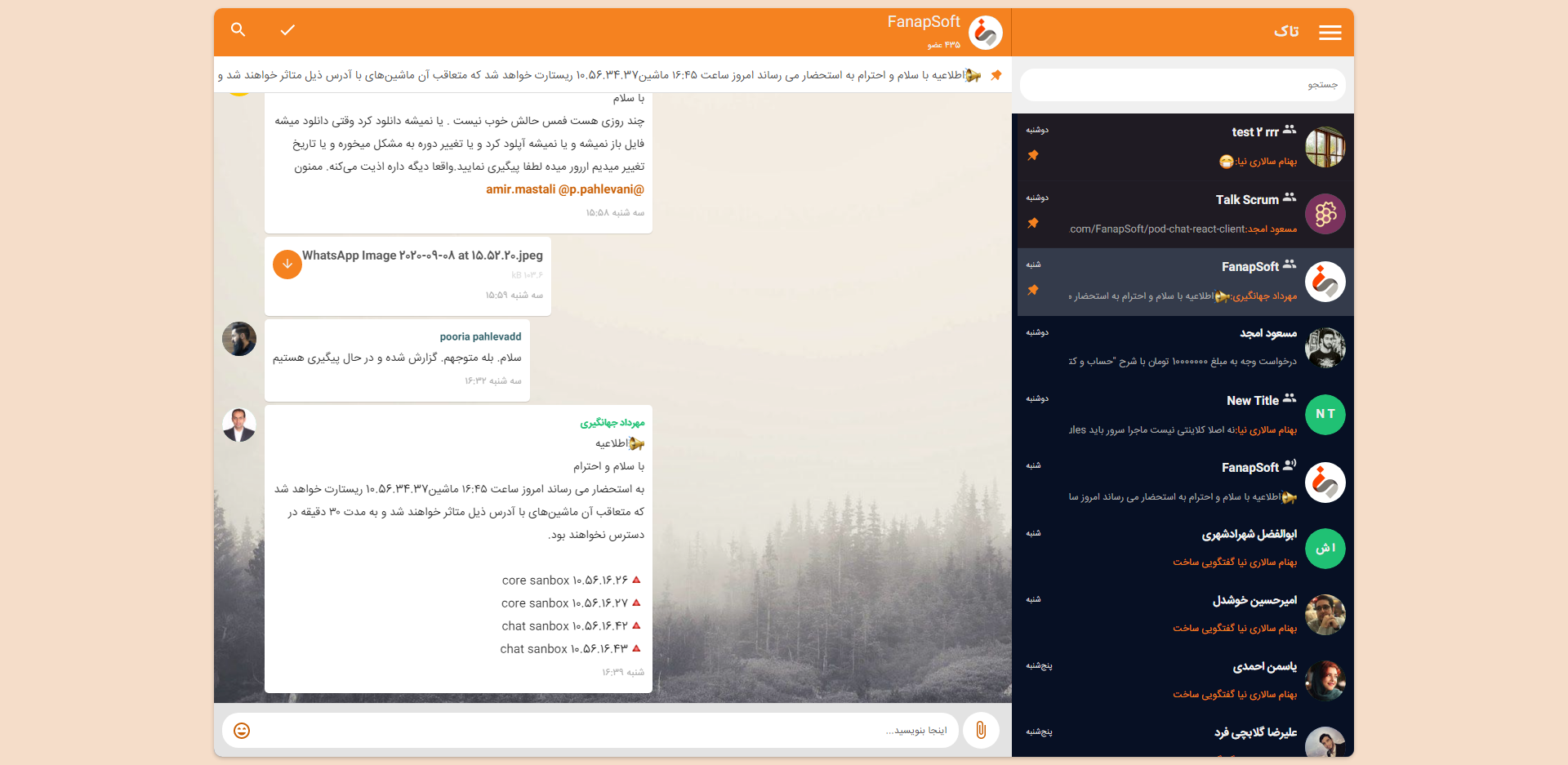The height and width of the screenshot is (765, 1568).
Task: Click the chat sanbox ۱۰.۵۶.۱۶.۴۲ line
Action: click(x=571, y=626)
